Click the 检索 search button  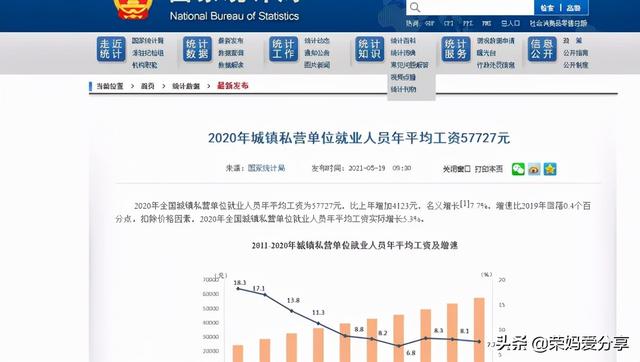point(547,8)
